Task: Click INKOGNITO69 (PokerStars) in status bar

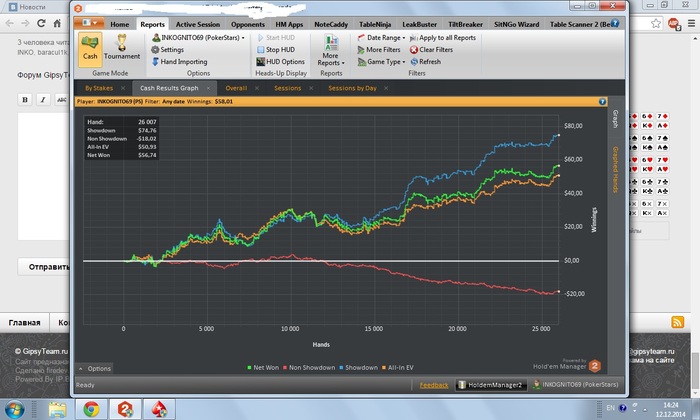Action: coord(576,385)
